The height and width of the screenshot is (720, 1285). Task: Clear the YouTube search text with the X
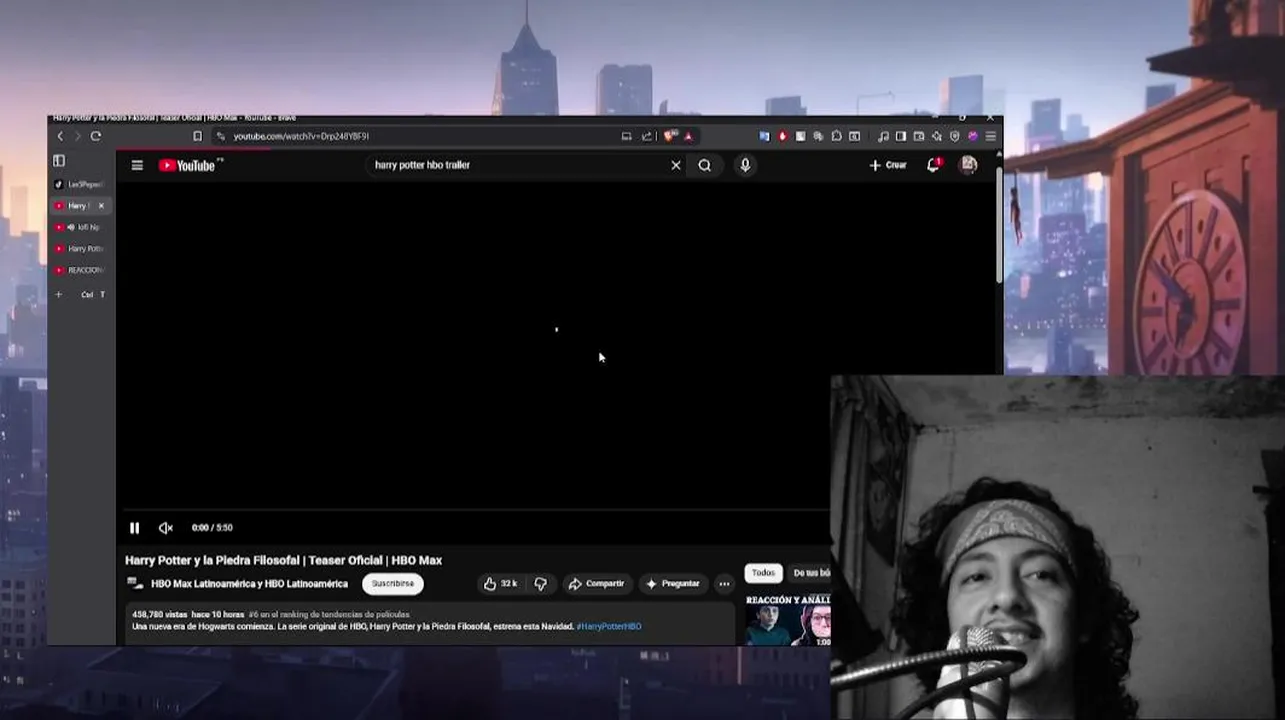click(676, 165)
